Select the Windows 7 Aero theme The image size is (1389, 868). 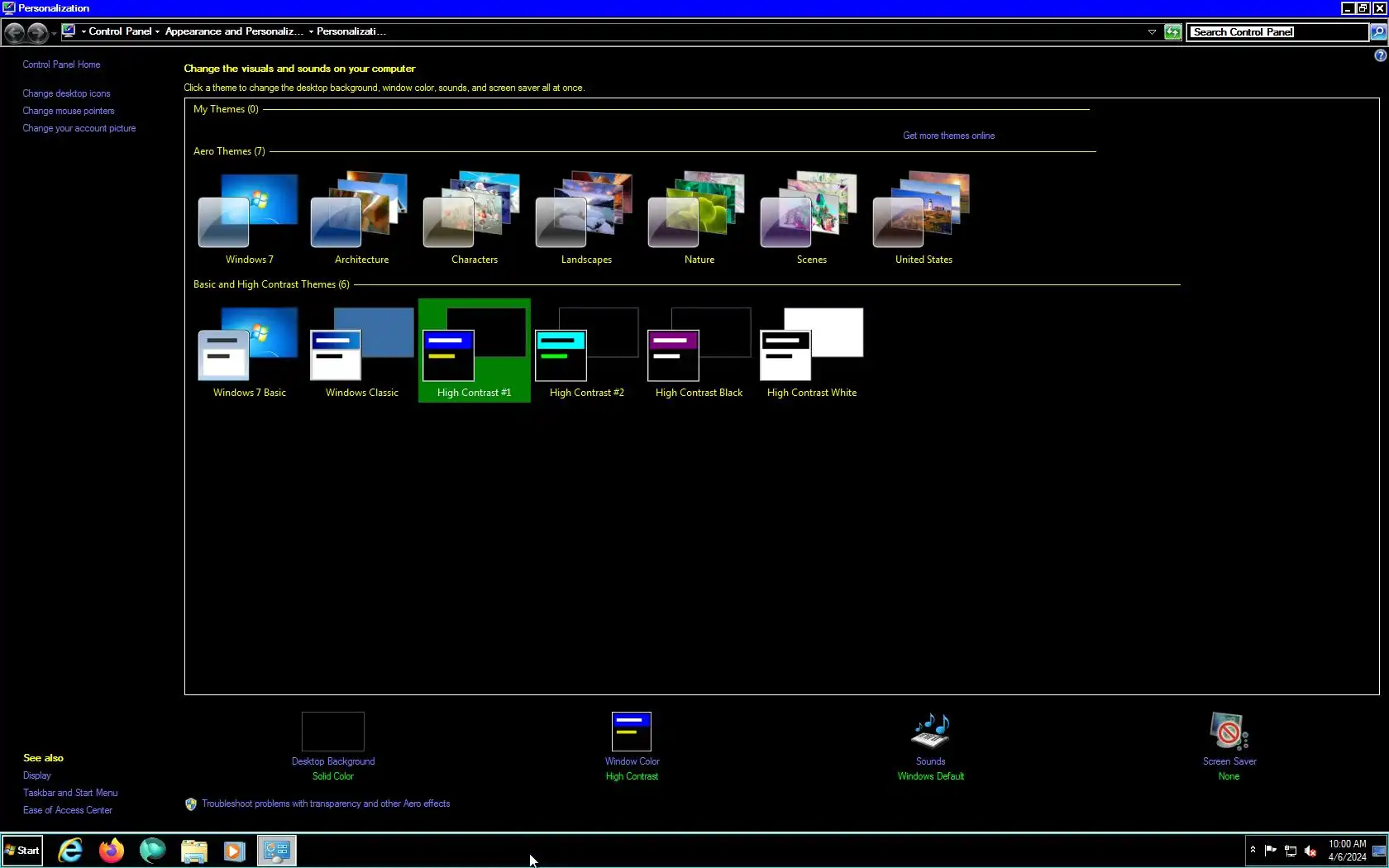249,218
